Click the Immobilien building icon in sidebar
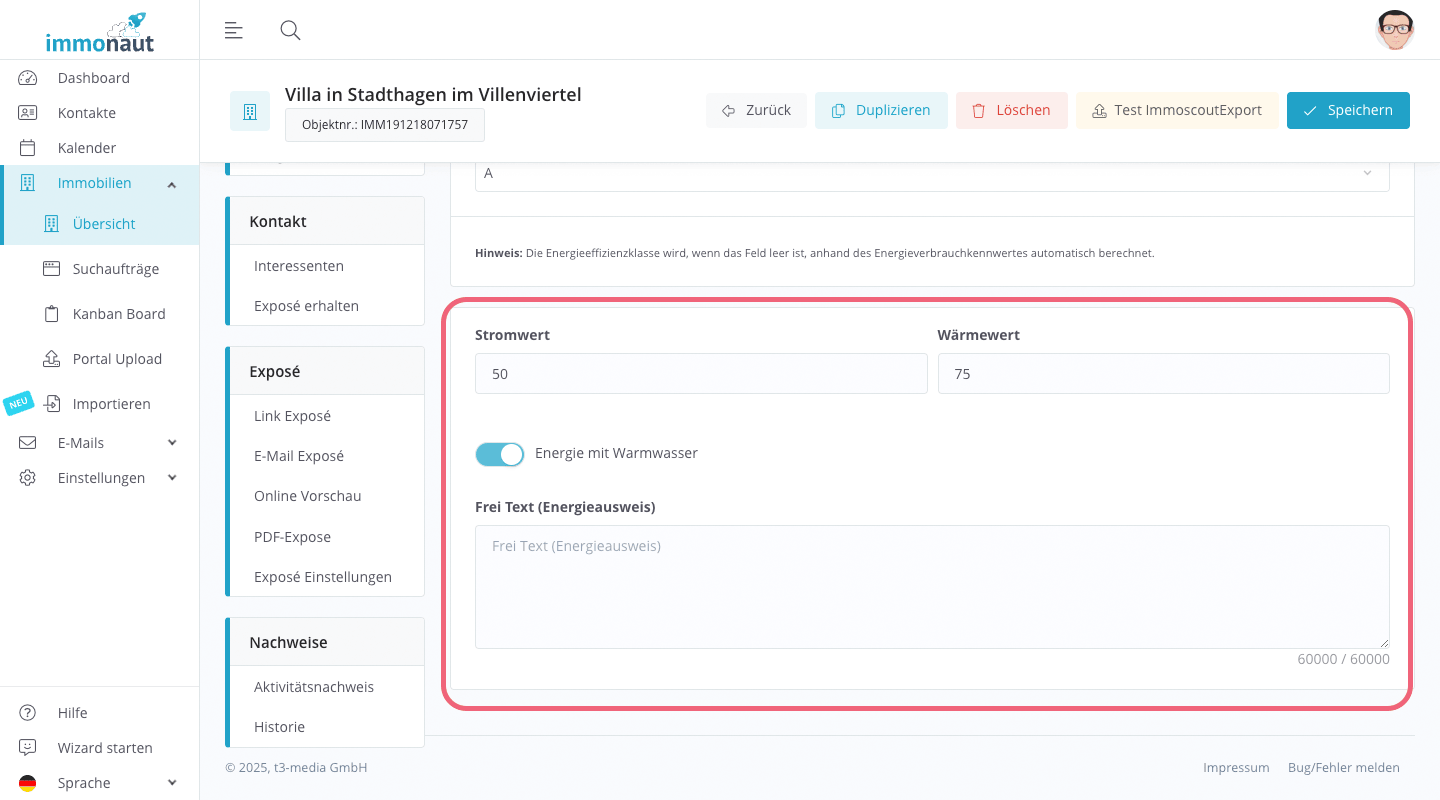1440x800 pixels. (x=28, y=183)
